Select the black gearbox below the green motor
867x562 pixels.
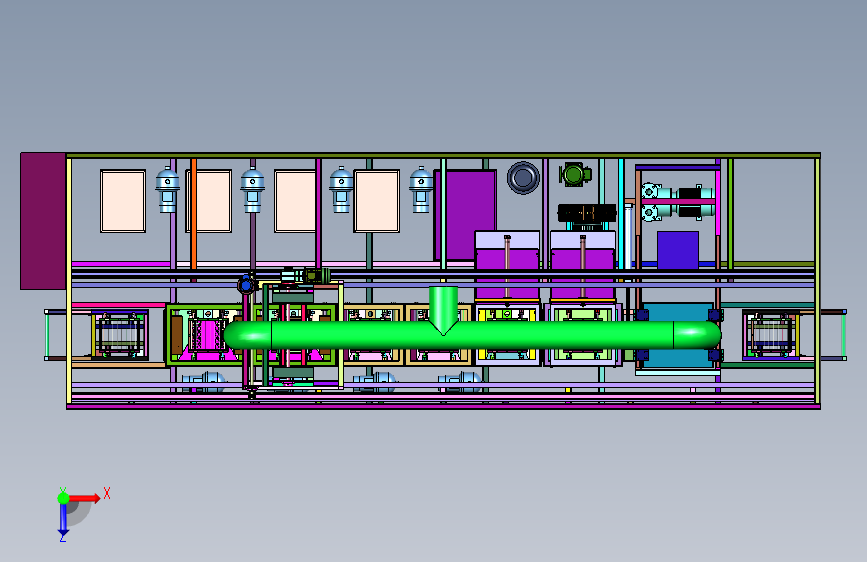(587, 214)
